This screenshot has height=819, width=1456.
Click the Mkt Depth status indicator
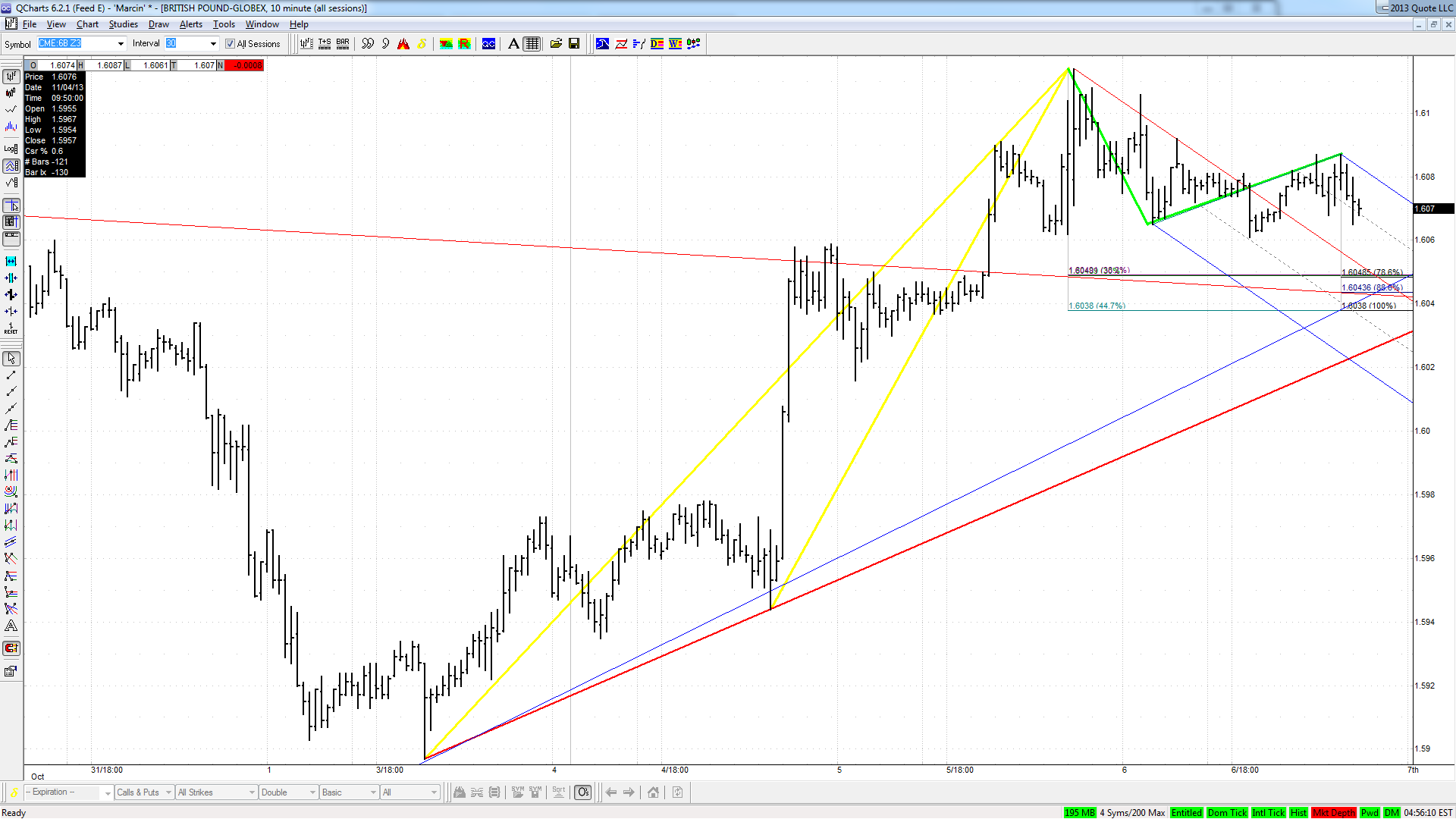click(1333, 813)
